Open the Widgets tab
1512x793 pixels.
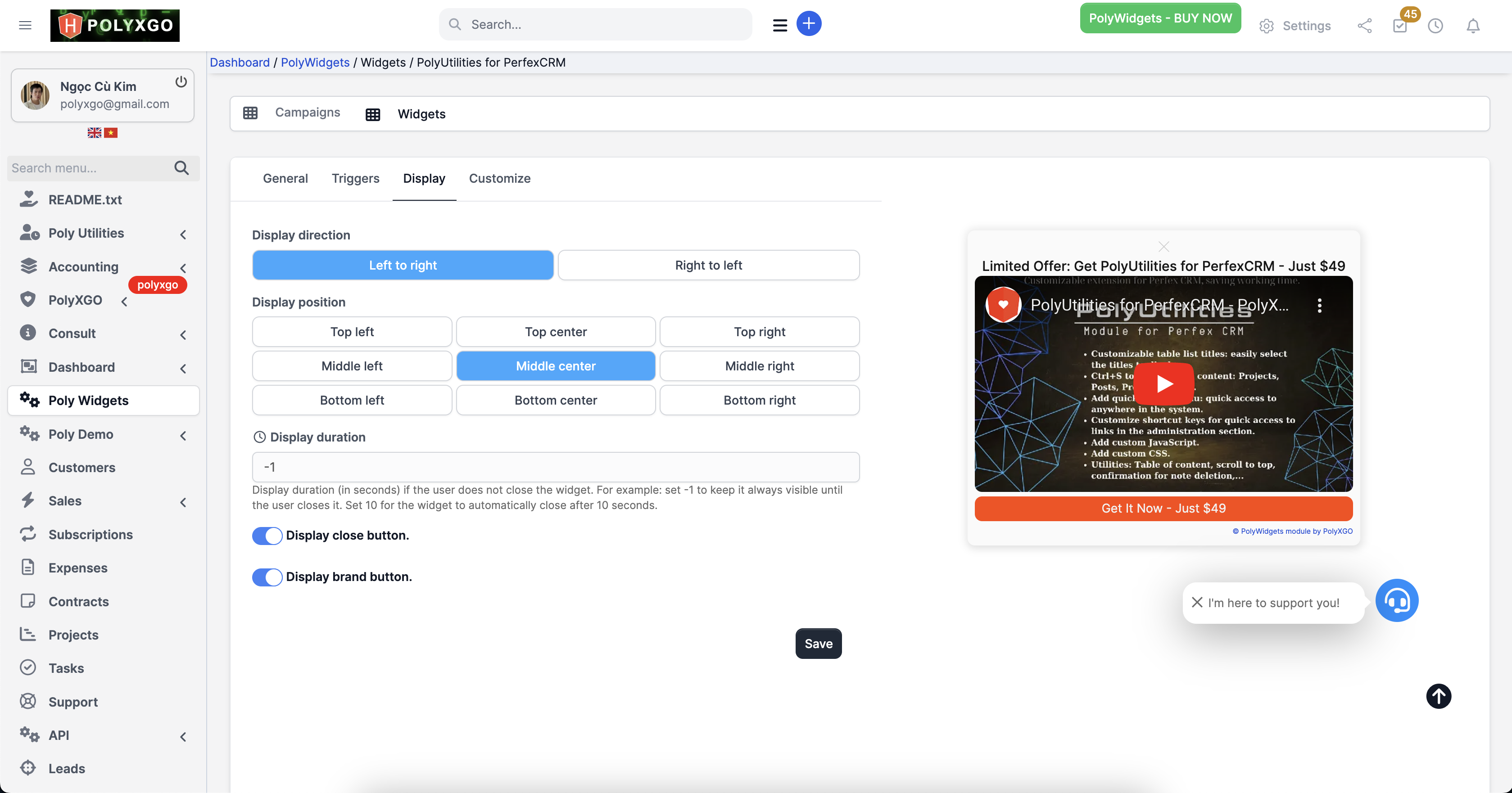coord(406,114)
